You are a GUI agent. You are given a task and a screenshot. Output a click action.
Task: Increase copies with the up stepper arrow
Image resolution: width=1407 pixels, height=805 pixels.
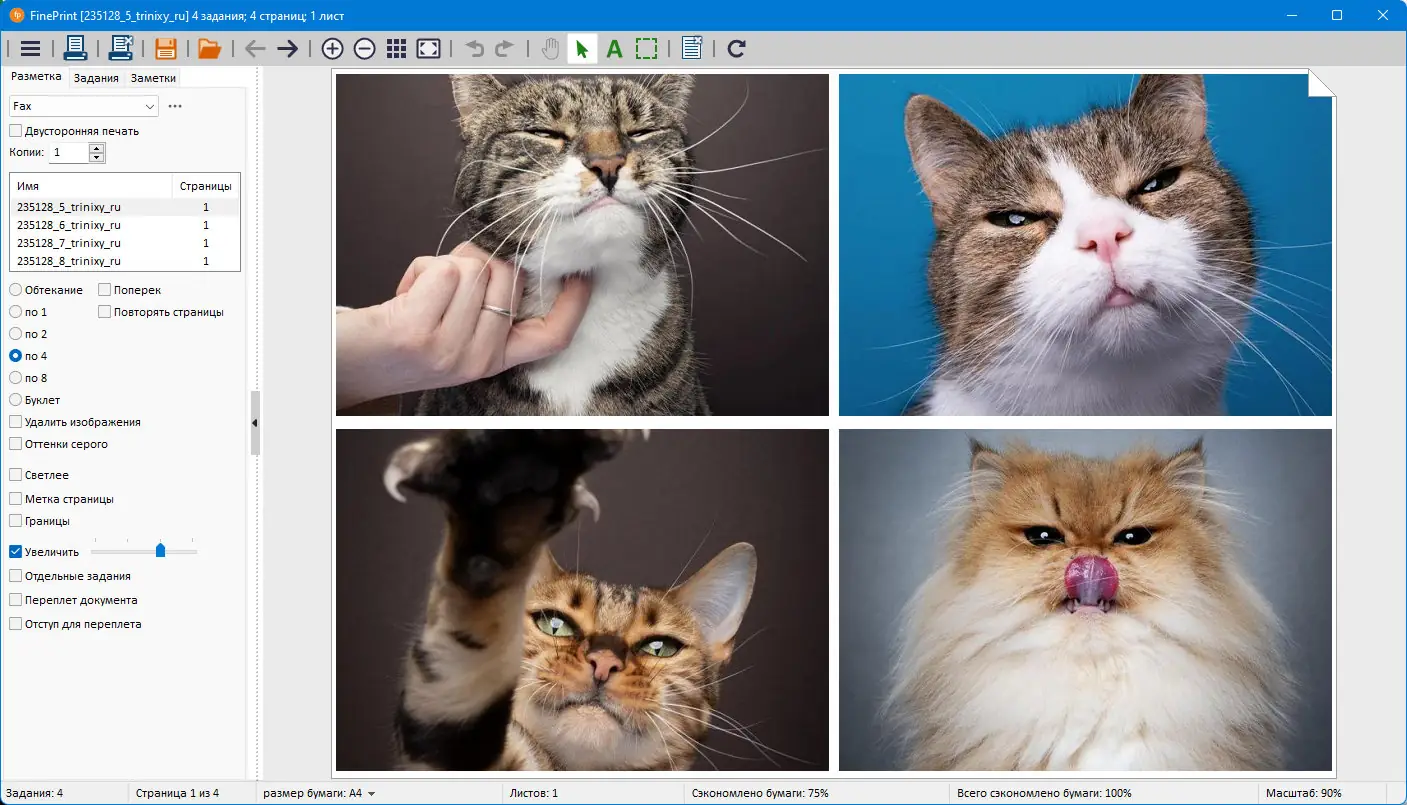pyautogui.click(x=96, y=148)
